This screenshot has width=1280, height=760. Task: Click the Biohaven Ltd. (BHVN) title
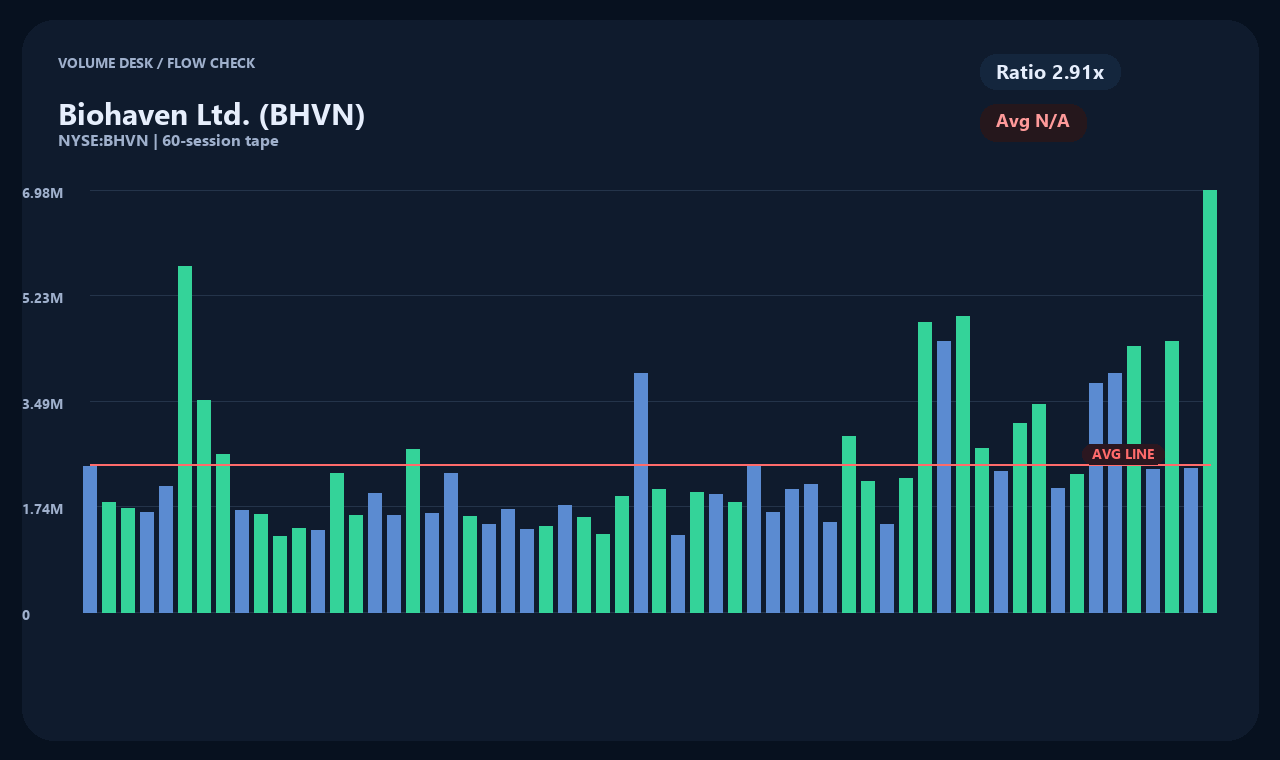coord(212,115)
